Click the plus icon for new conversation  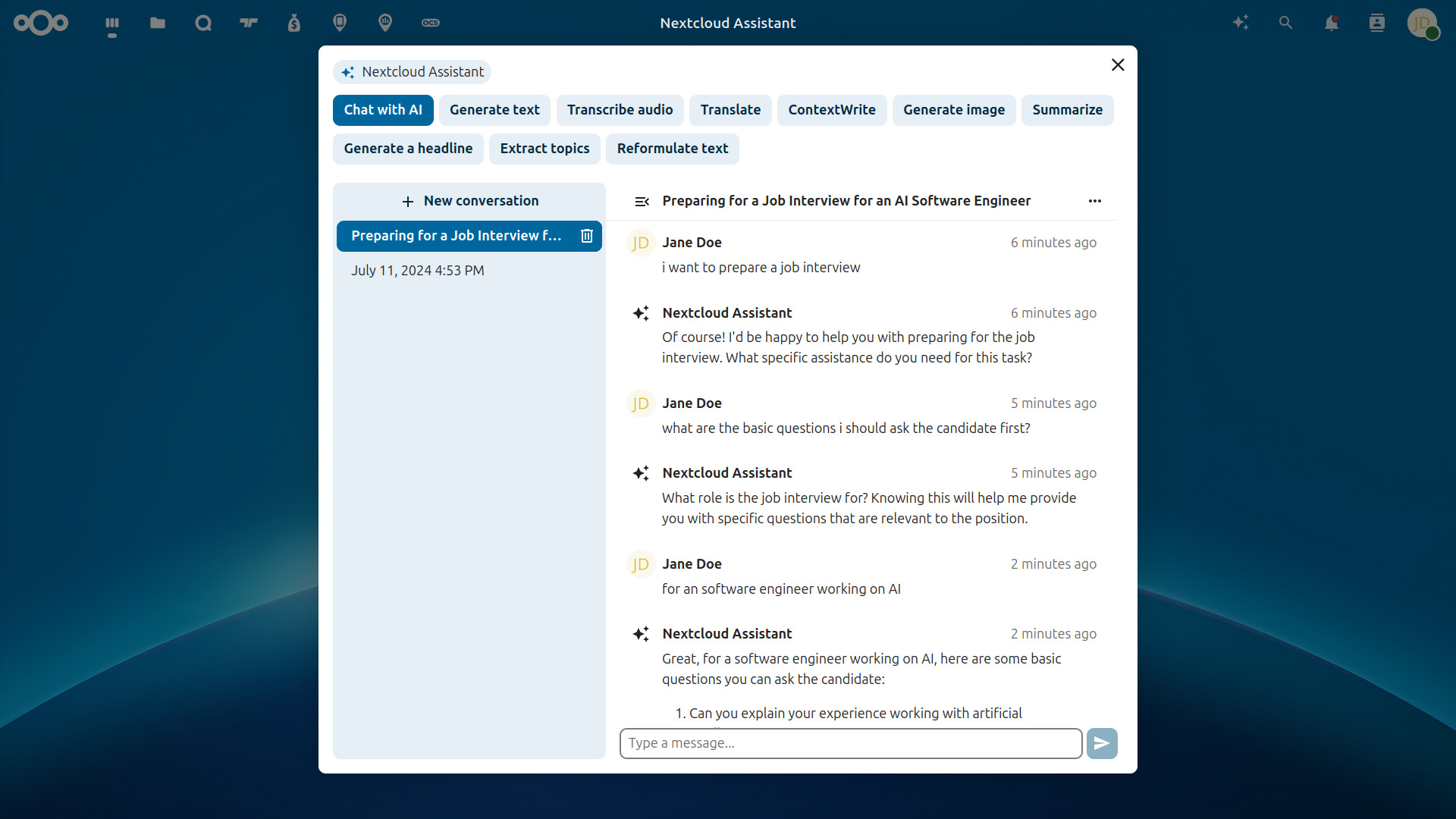(x=408, y=201)
